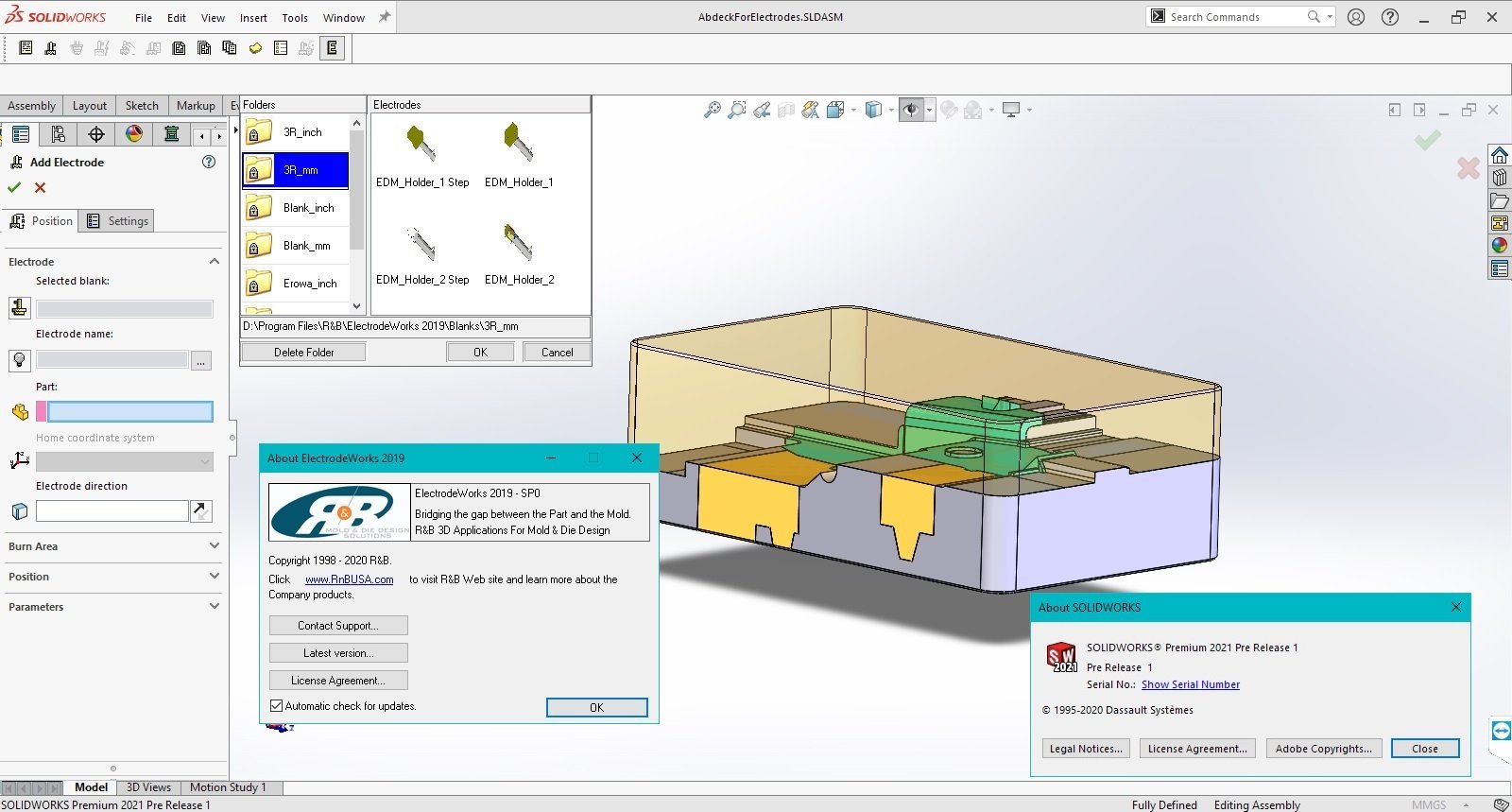Open the File menu
The height and width of the screenshot is (812, 1512).
(144, 18)
